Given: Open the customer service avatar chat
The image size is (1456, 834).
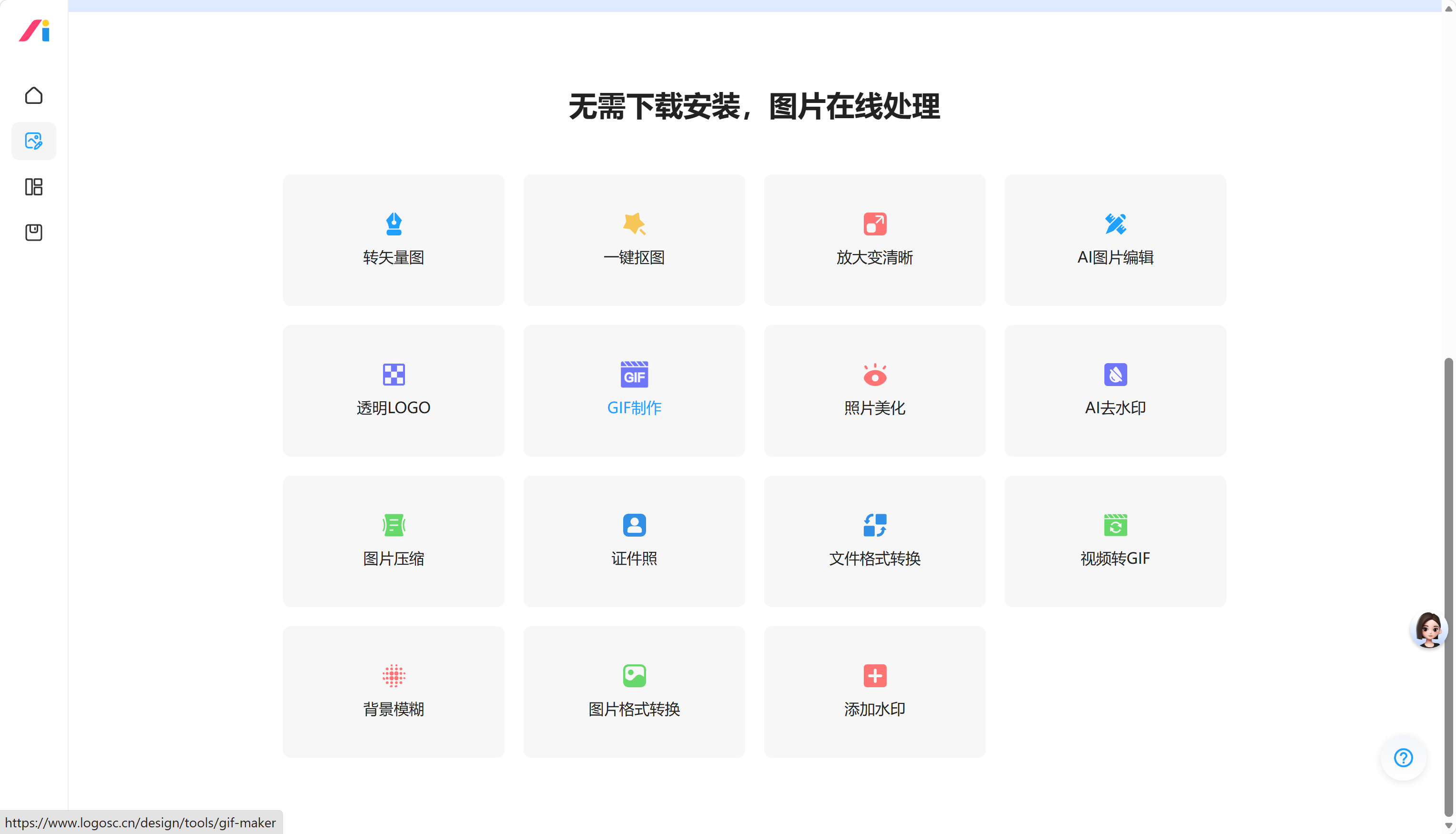Looking at the screenshot, I should (1429, 630).
